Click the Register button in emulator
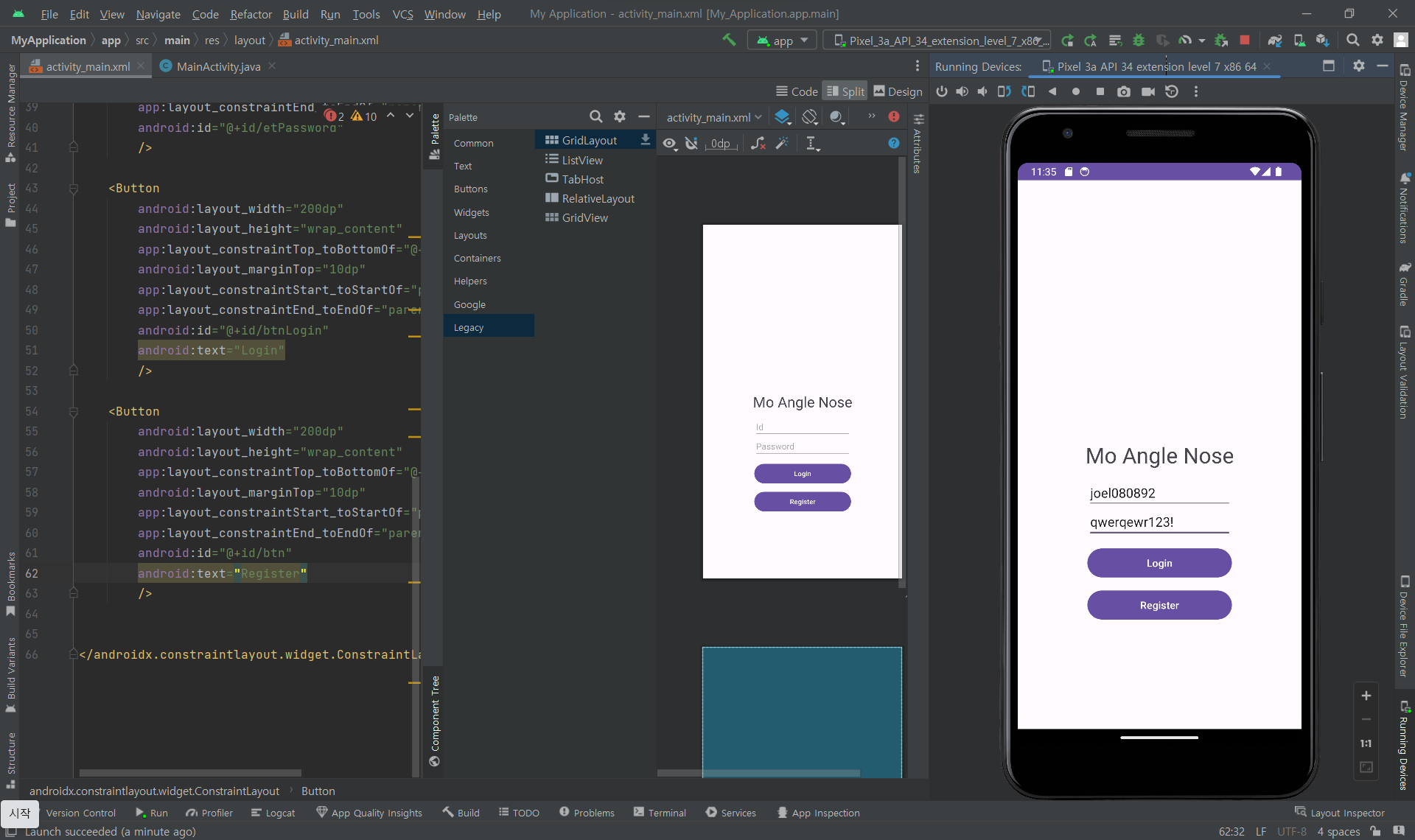Viewport: 1415px width, 840px height. pyautogui.click(x=1159, y=605)
